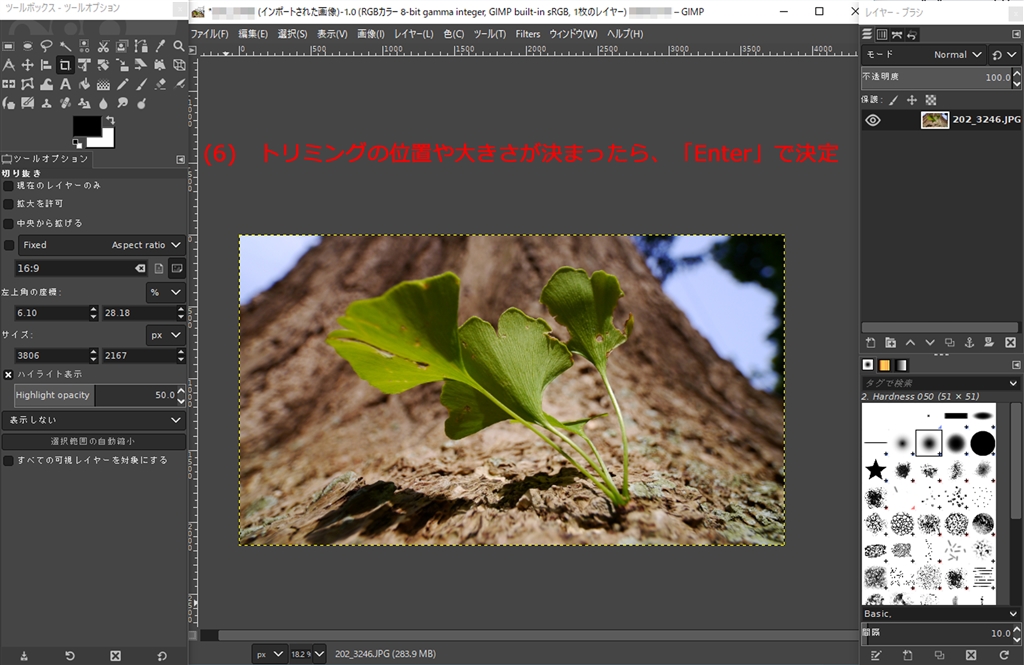This screenshot has width=1024, height=665.
Task: Open the Filters menu
Action: (527, 34)
